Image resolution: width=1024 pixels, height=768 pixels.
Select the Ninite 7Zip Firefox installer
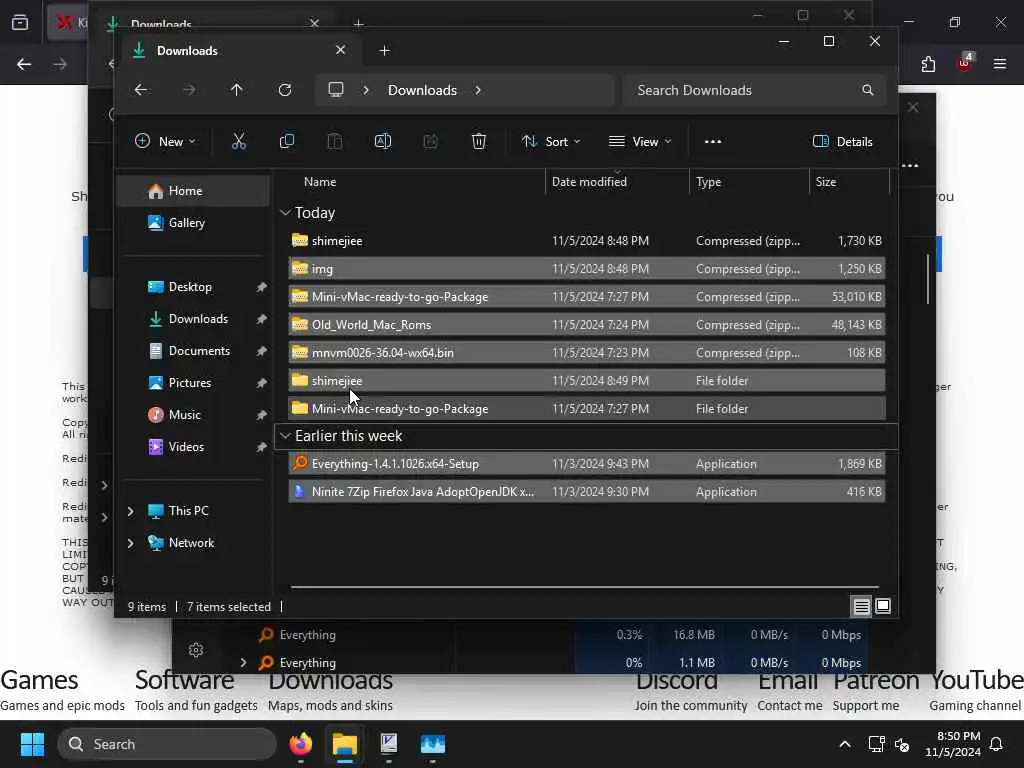(586, 492)
